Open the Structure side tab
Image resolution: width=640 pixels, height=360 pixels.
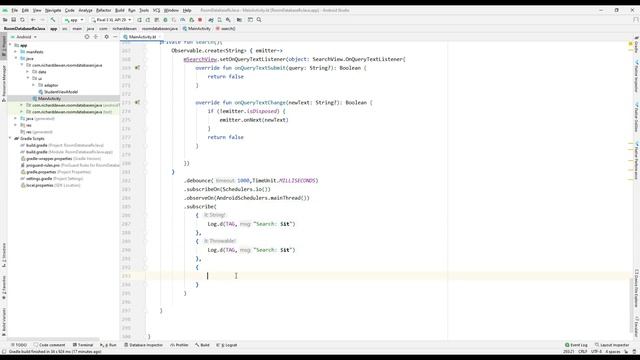point(4,255)
